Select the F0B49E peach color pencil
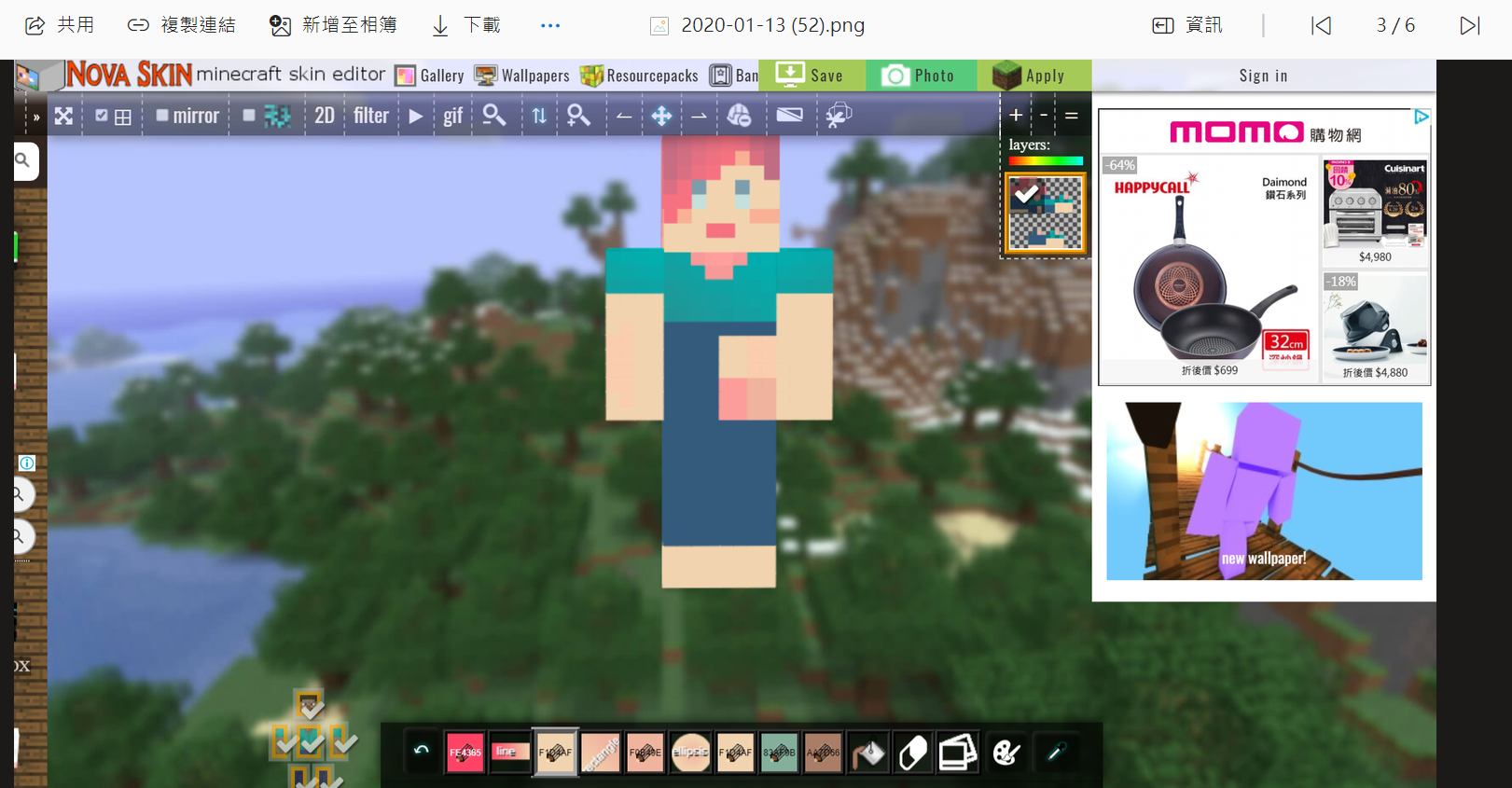 [x=645, y=753]
